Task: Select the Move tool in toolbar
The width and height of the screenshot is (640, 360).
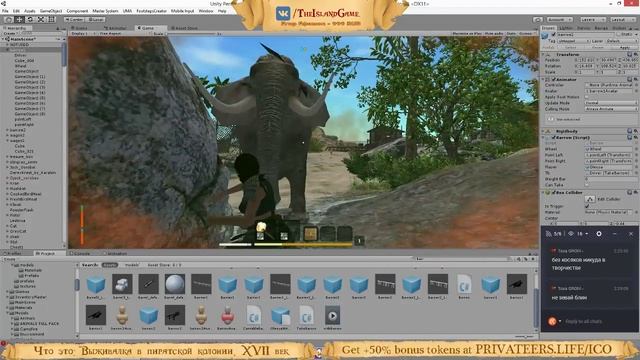Action: [x=19, y=19]
